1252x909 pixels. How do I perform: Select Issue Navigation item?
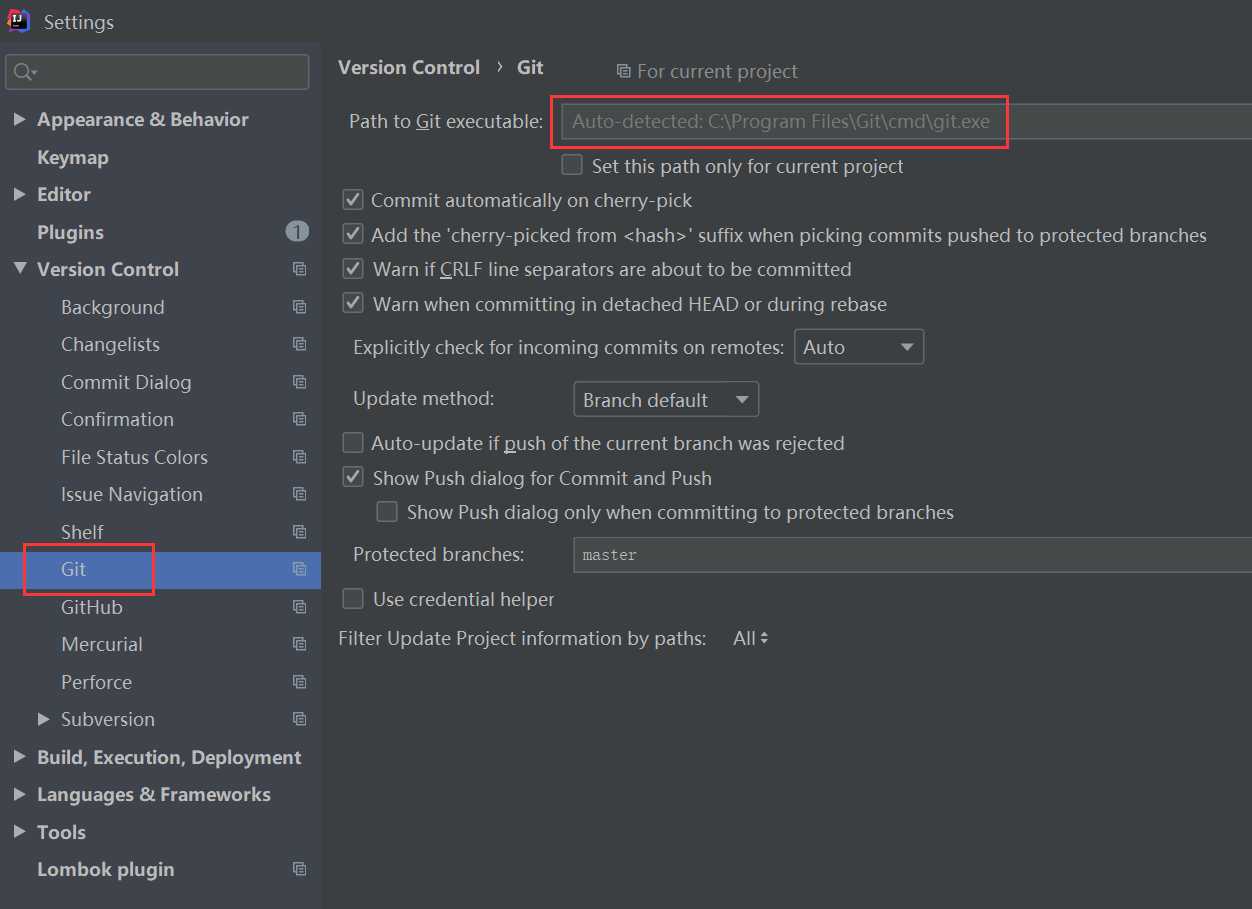[131, 494]
